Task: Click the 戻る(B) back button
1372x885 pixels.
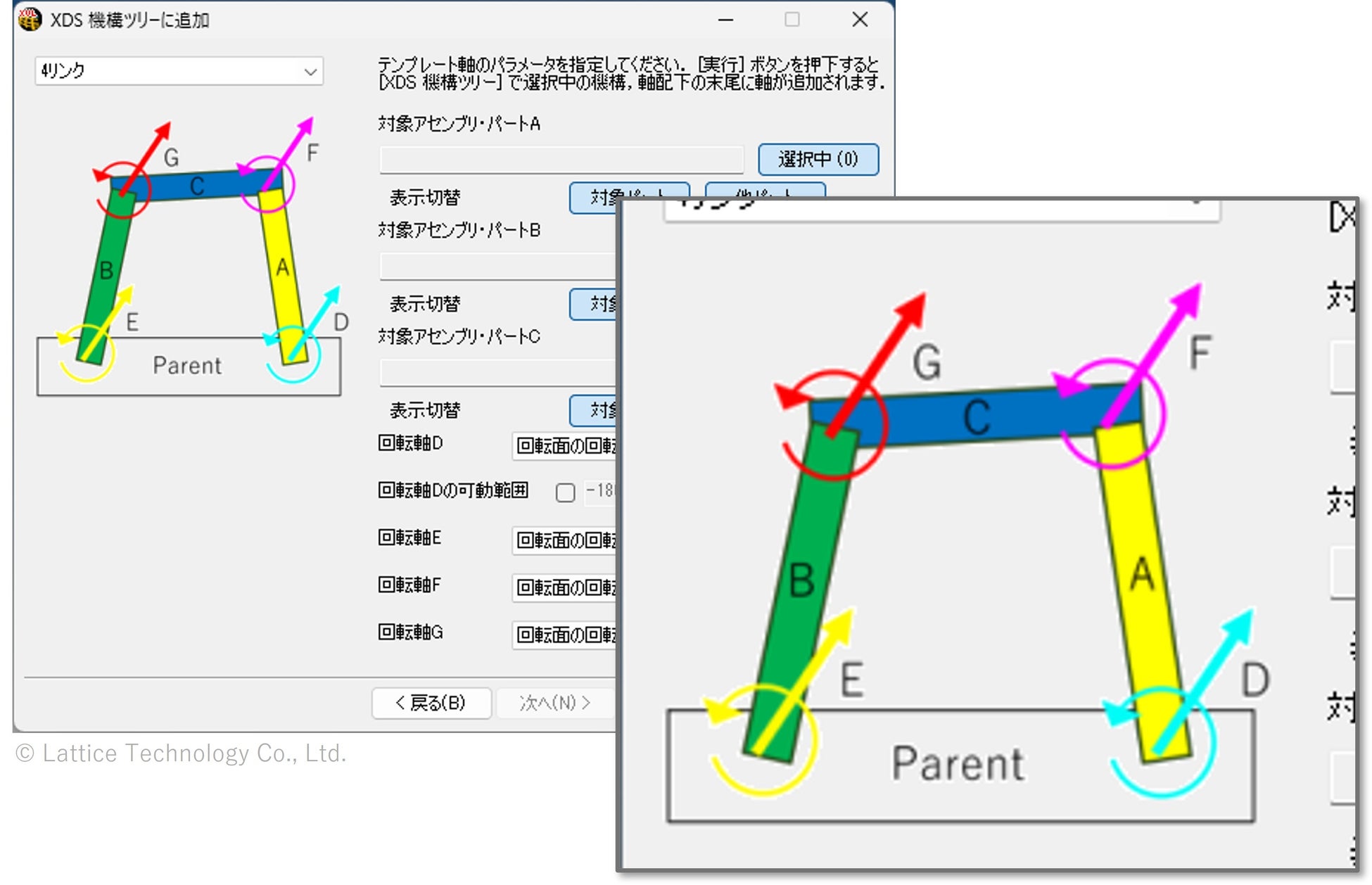Action: coord(431,702)
